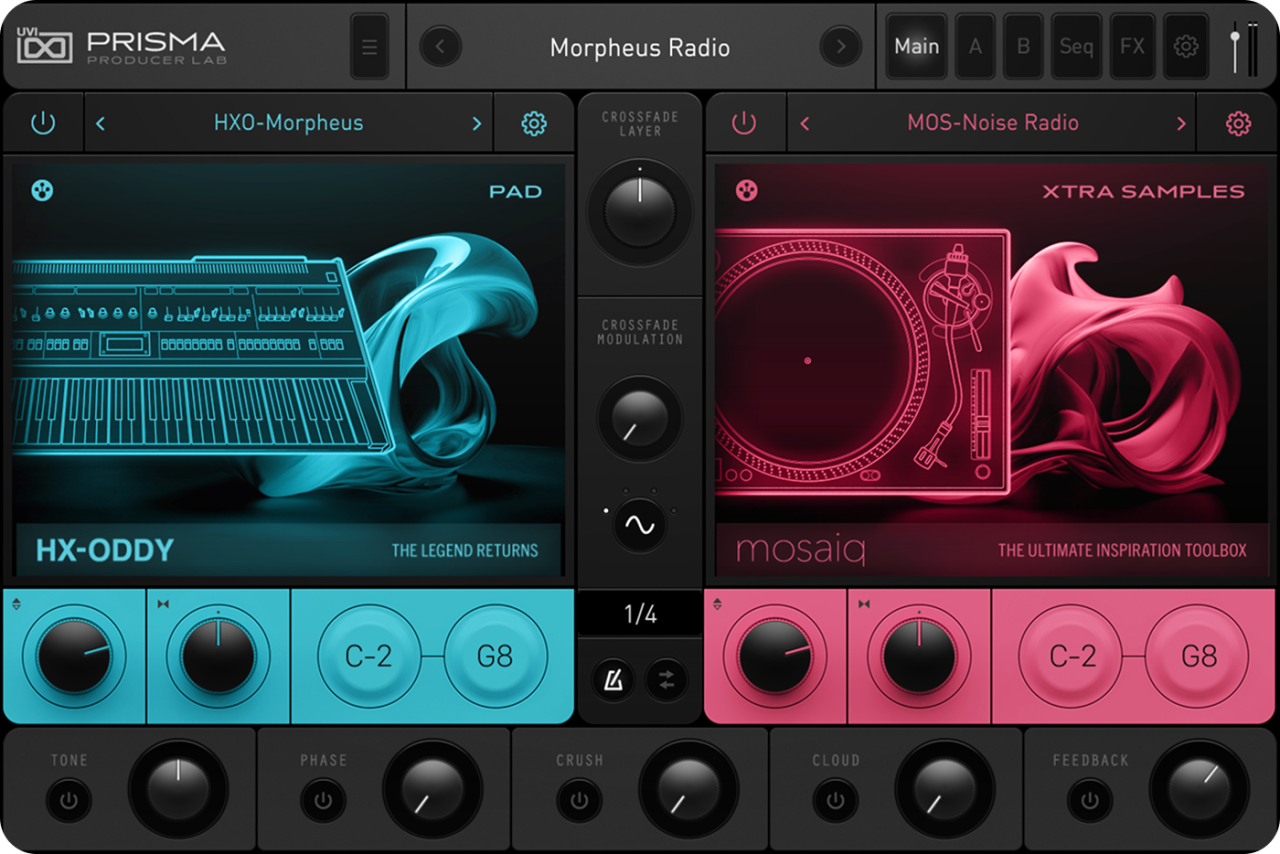Open settings gear for the HXO-Morpheus layer
The image size is (1280, 854).
[534, 123]
